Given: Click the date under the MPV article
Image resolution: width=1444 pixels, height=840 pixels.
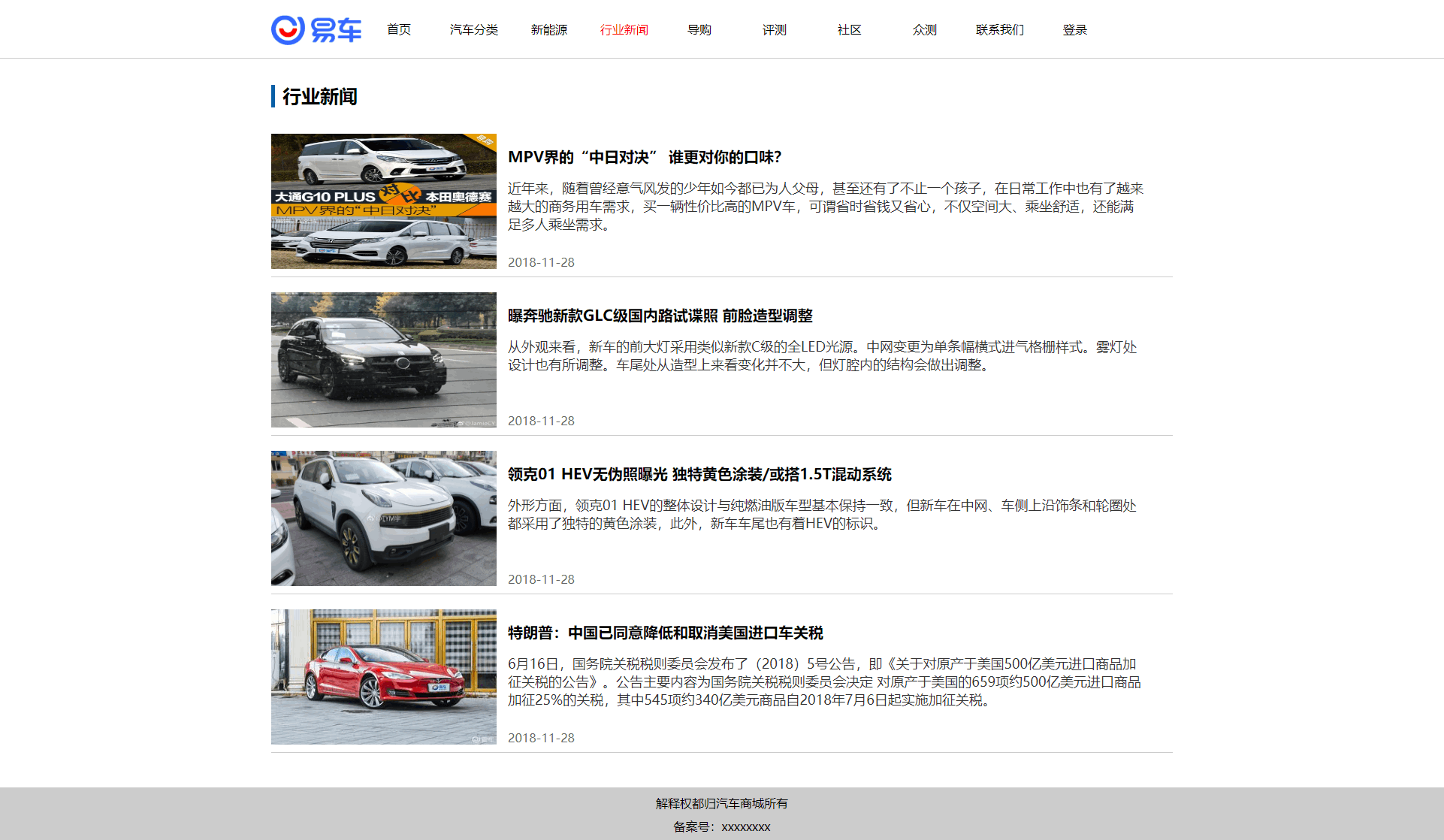Looking at the screenshot, I should (541, 262).
